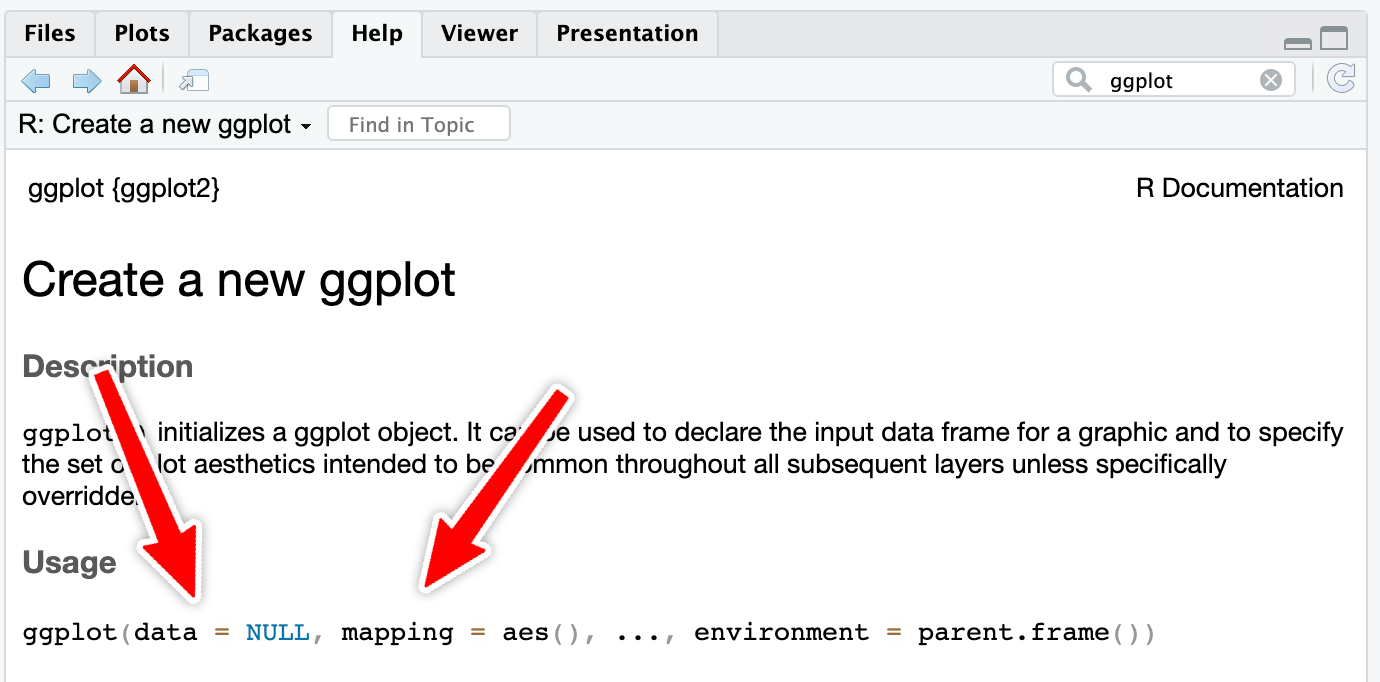
Task: Open the Help home page
Action: point(134,79)
